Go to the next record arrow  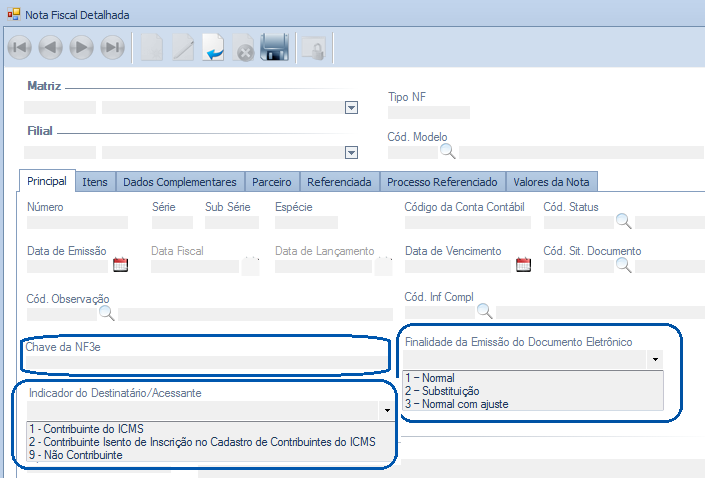pyautogui.click(x=81, y=47)
